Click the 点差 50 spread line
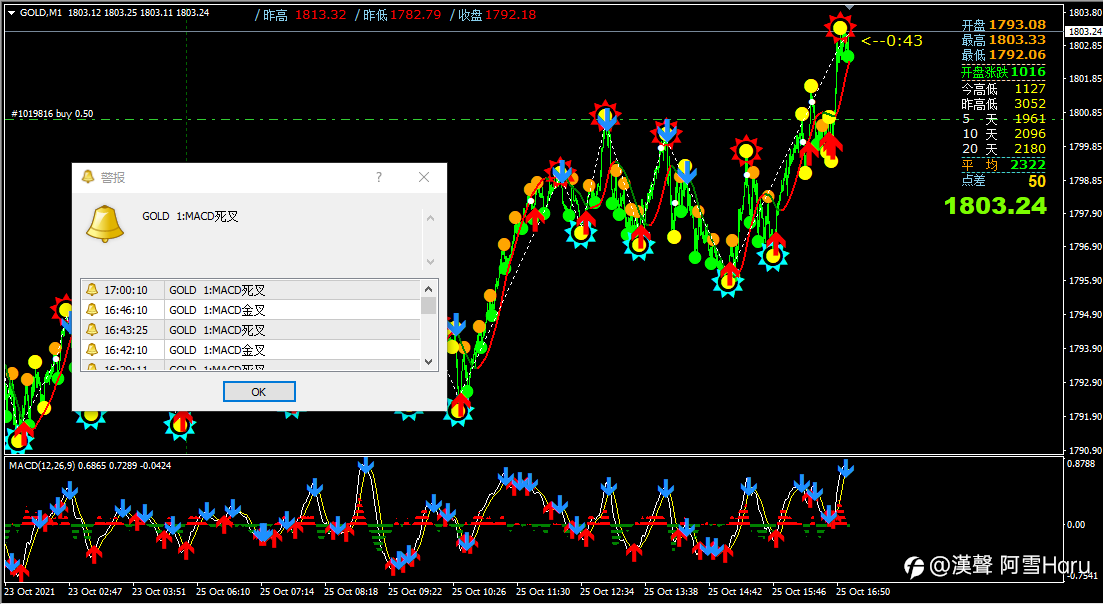1103x605 pixels. (x=1004, y=181)
